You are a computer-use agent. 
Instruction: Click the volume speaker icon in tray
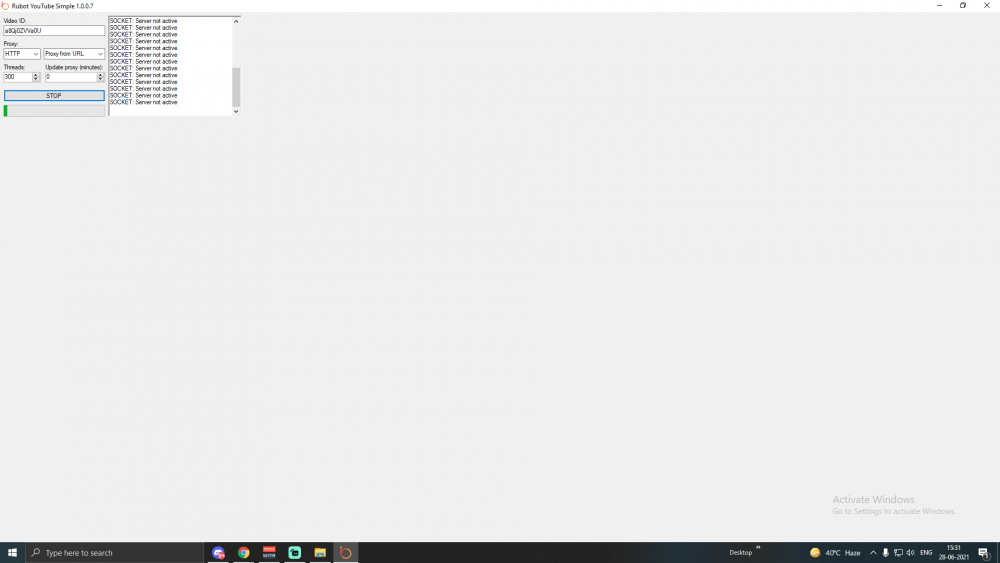pos(910,552)
